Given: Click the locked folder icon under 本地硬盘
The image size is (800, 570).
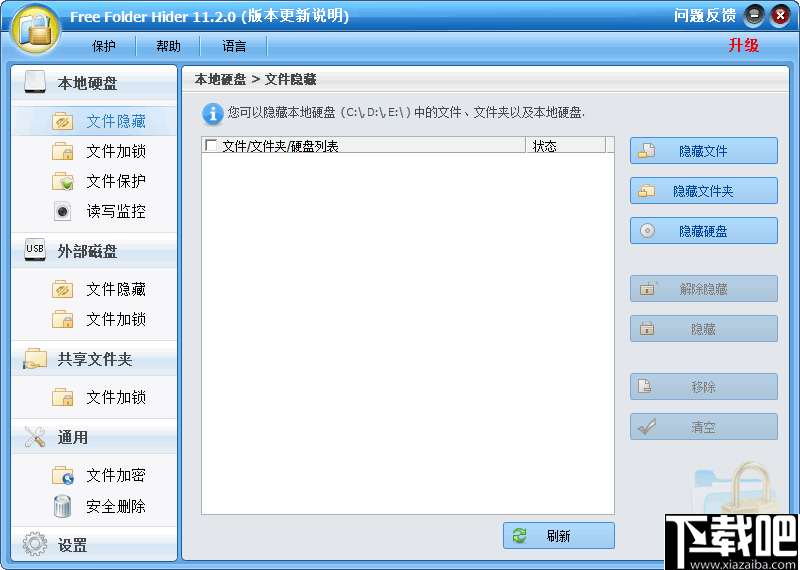Looking at the screenshot, I should 63,152.
